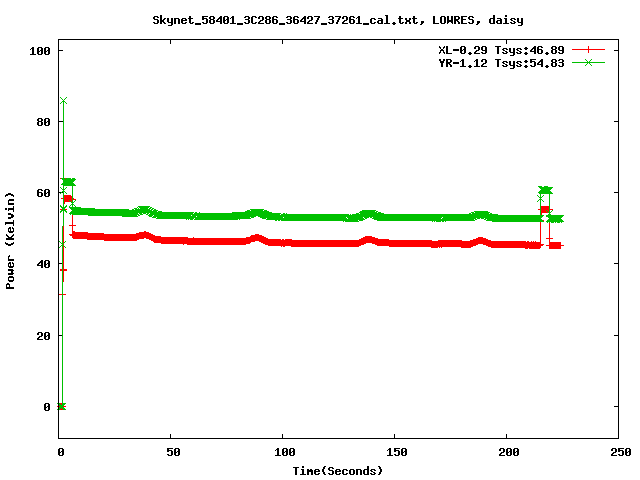640x480 pixels.
Task: Click the red legend line sample
Action: pos(588,50)
